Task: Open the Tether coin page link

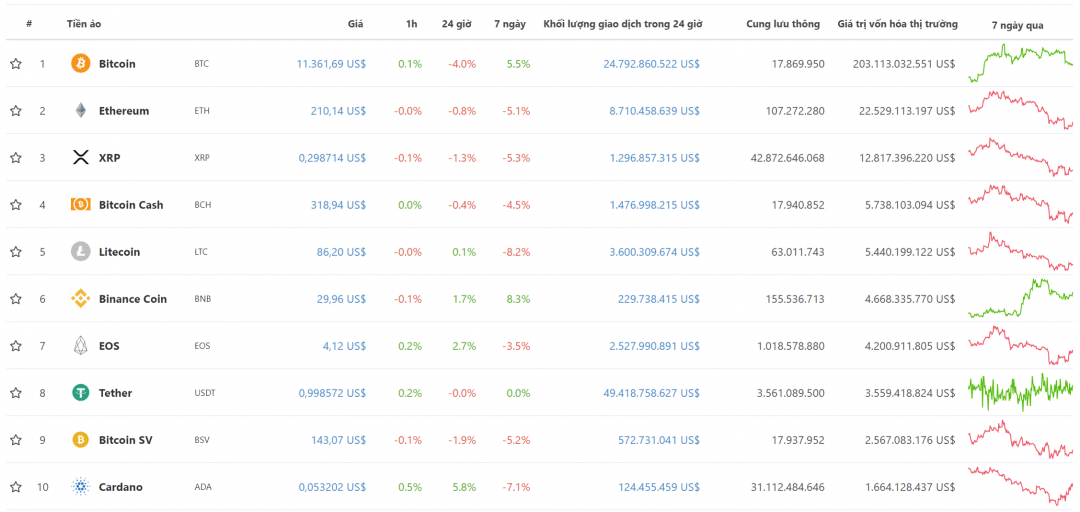Action: coord(115,393)
